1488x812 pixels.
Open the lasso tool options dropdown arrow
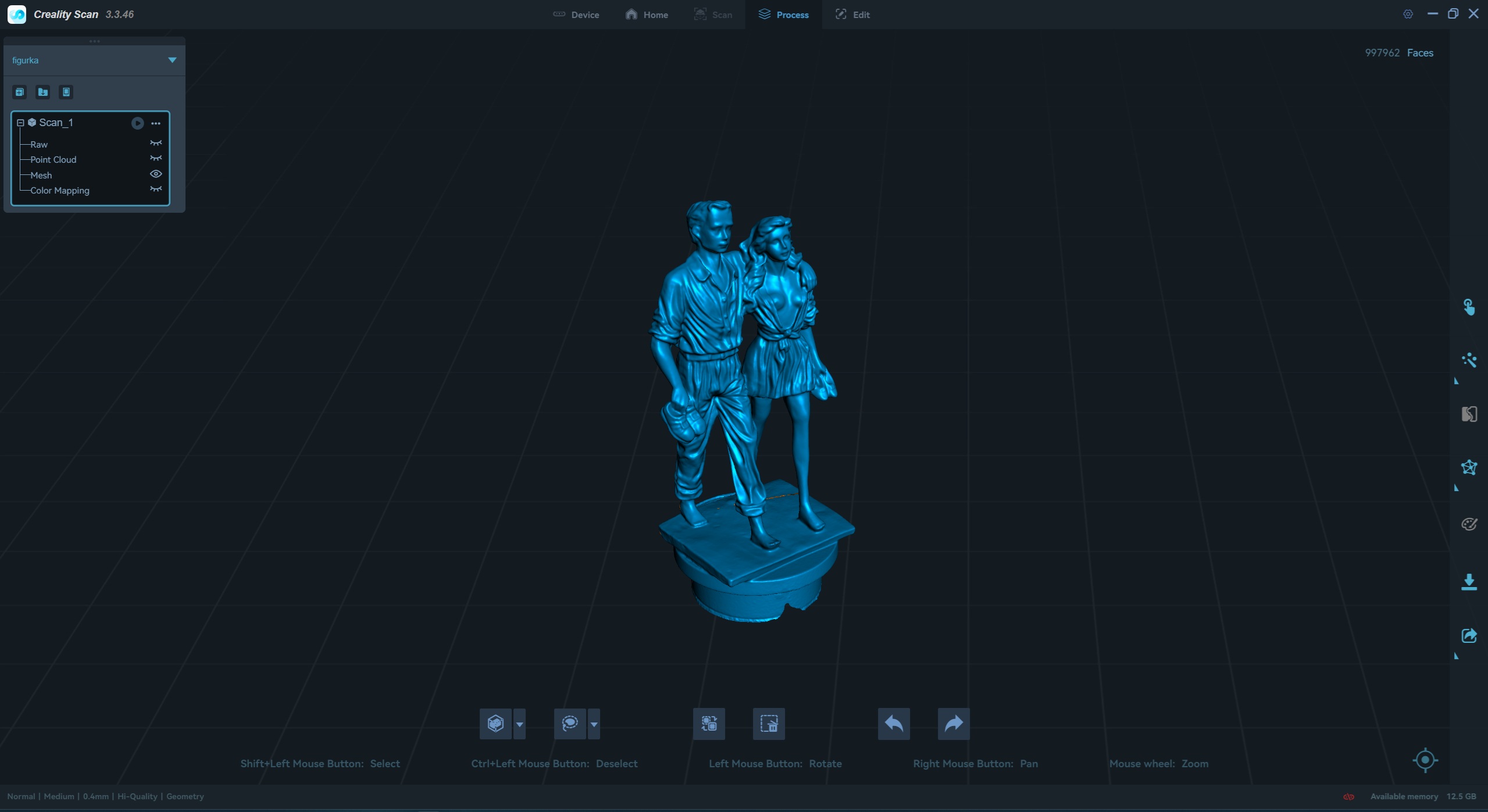click(594, 724)
